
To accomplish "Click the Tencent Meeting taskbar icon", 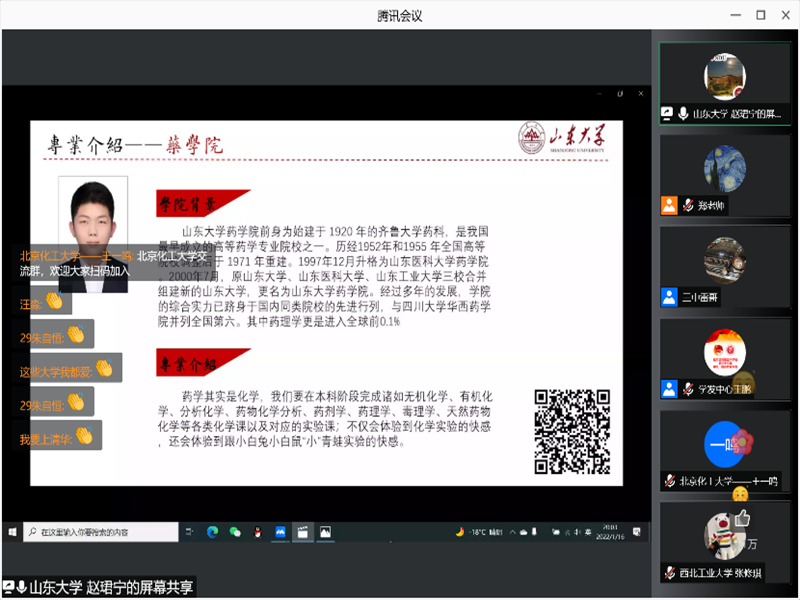I will click(x=280, y=532).
